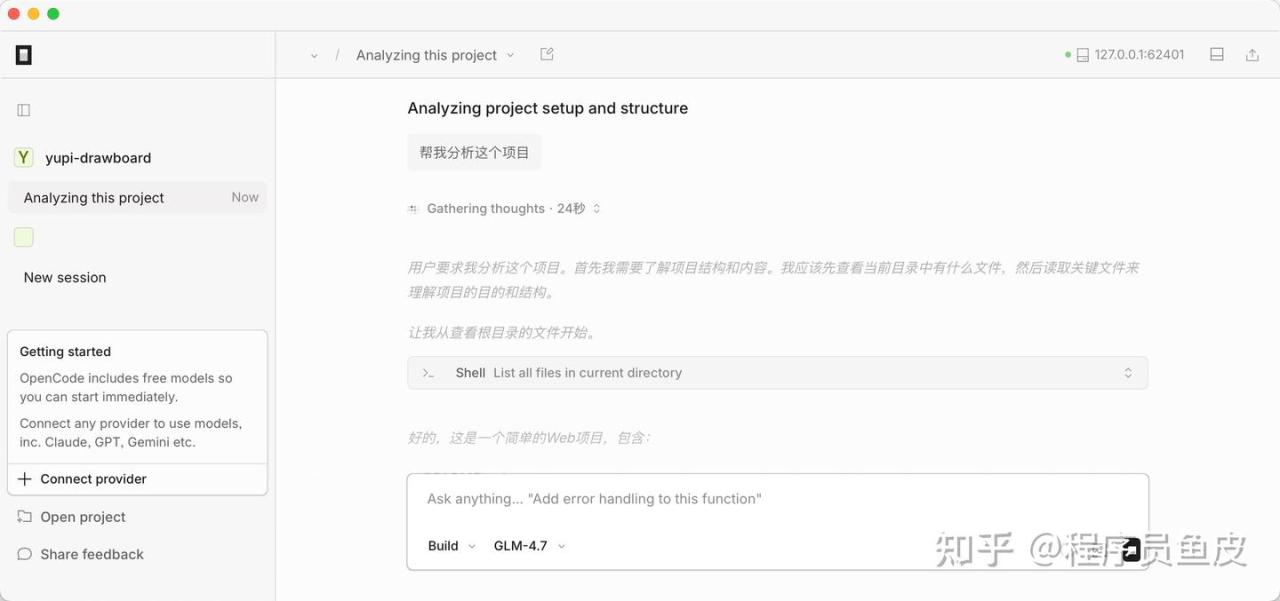
Task: Toggle the sidebar panel icon
Action: [x=24, y=110]
